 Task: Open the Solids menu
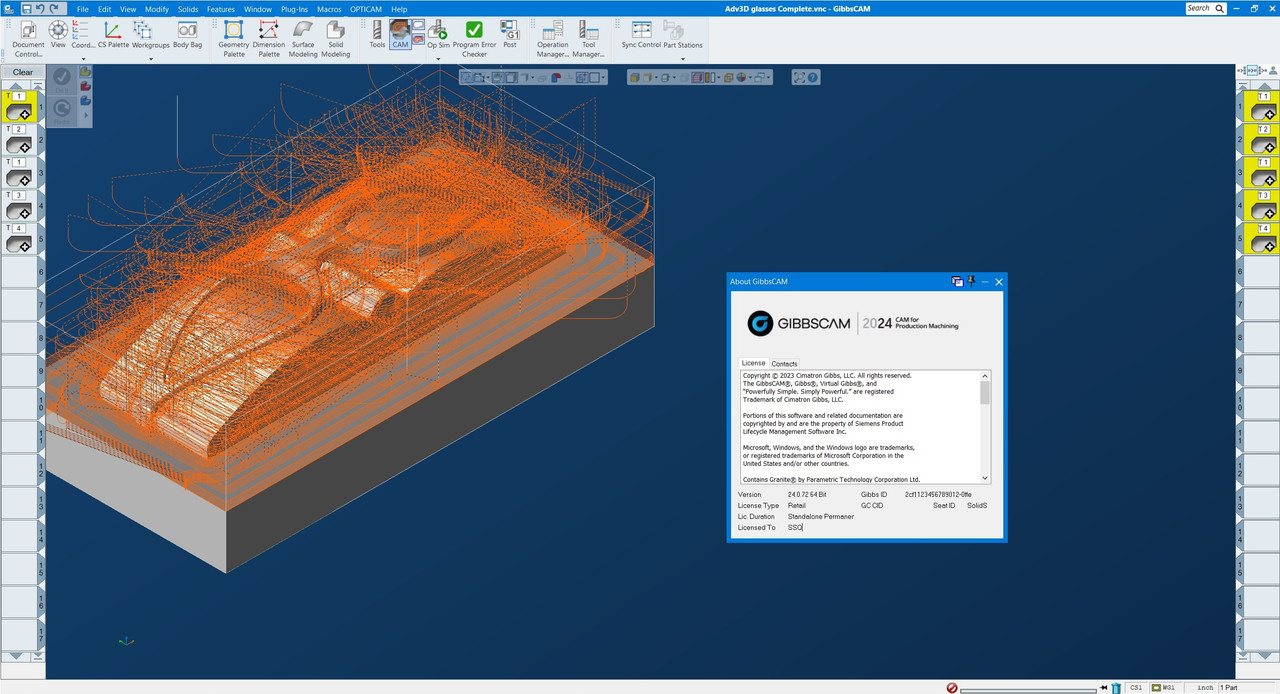(x=188, y=9)
